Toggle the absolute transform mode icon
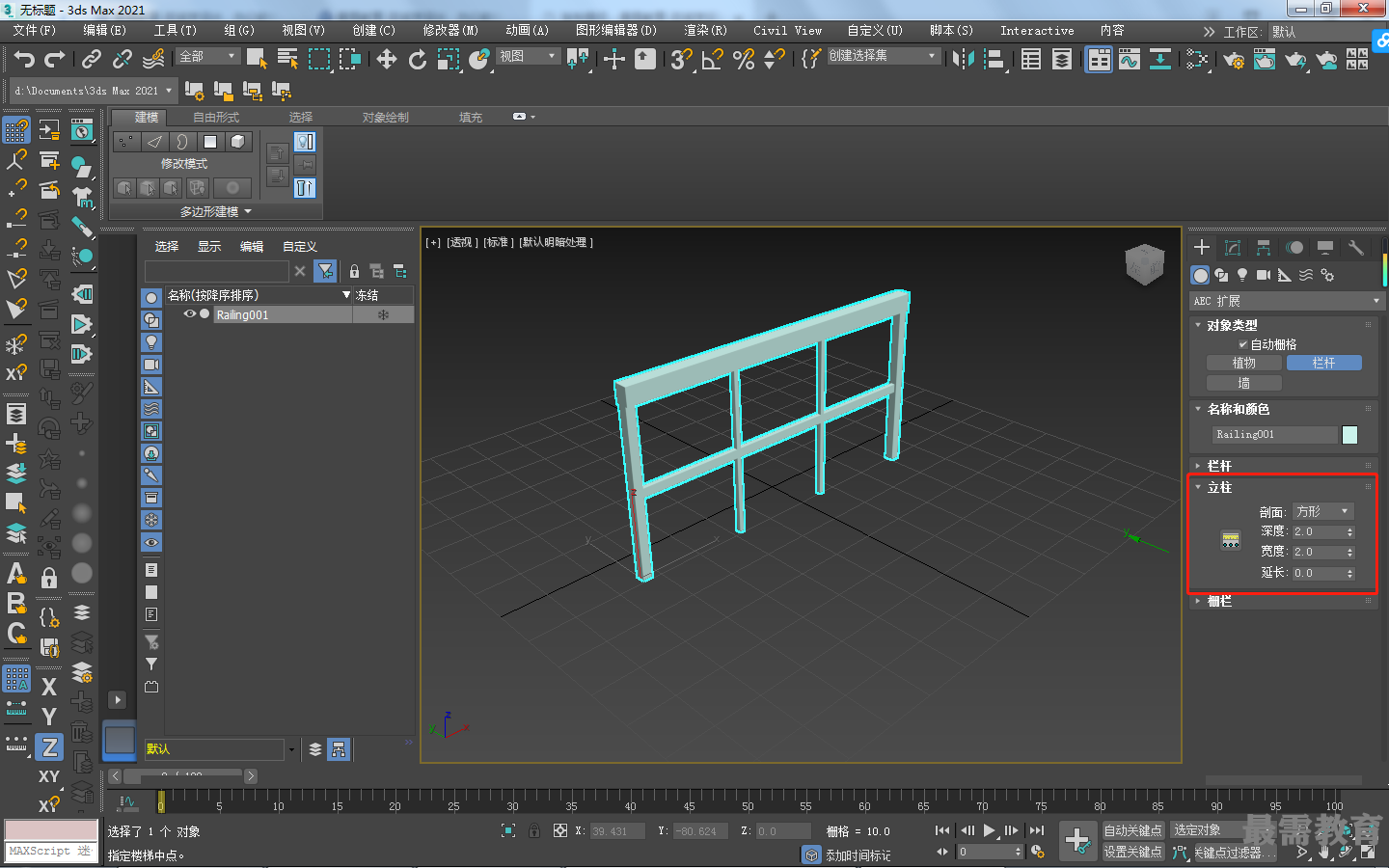 pos(560,830)
